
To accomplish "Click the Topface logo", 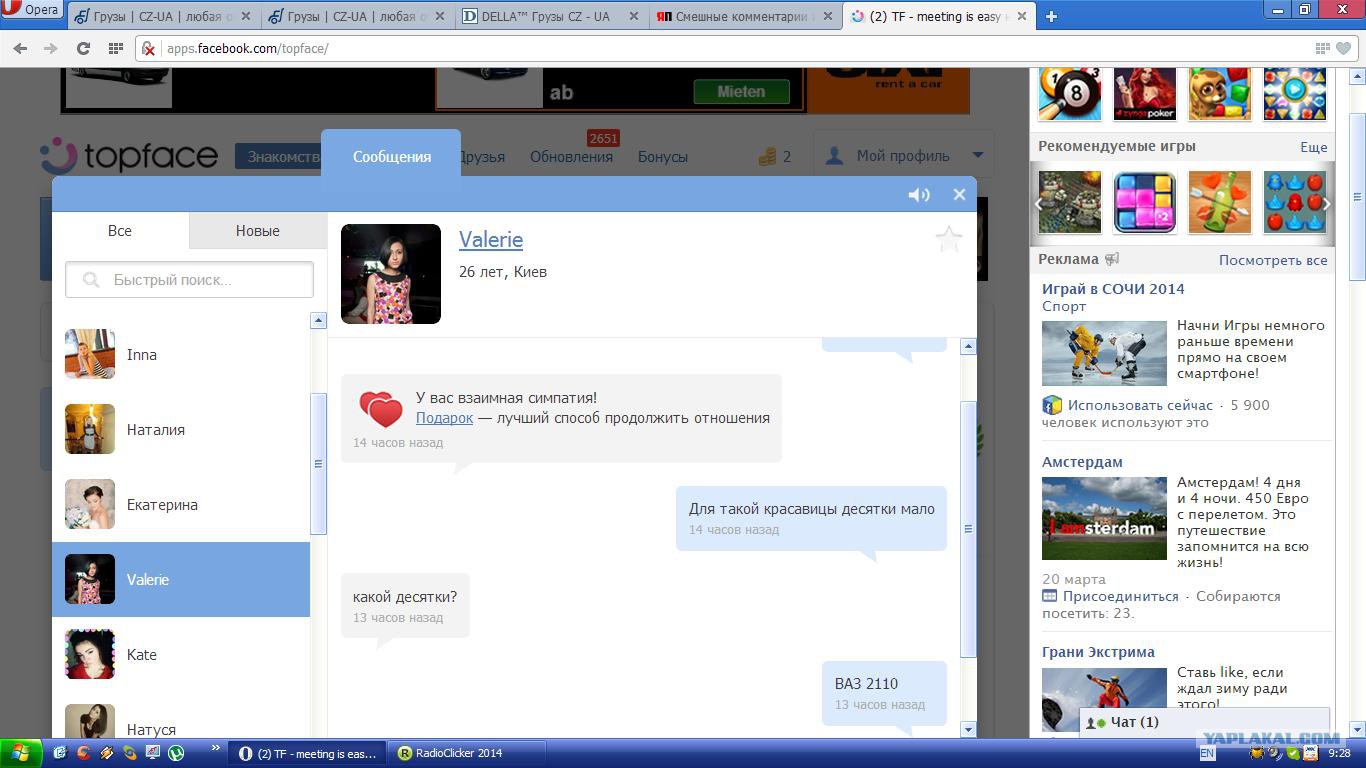I will coord(129,156).
